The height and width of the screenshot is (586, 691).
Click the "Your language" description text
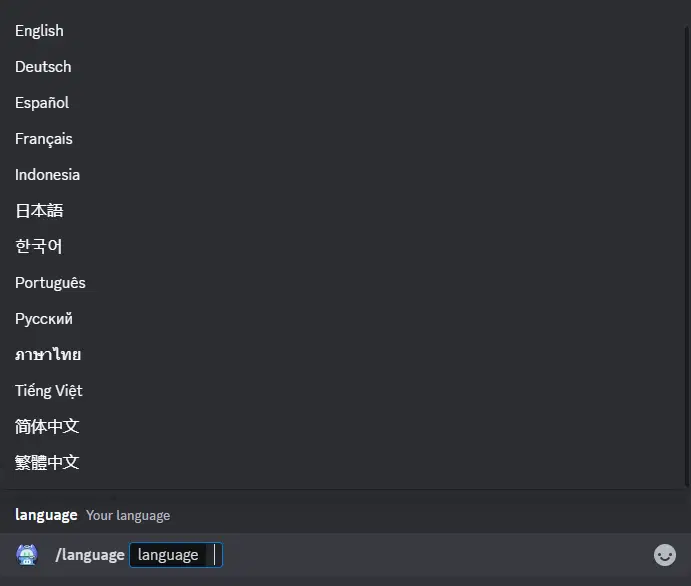(128, 516)
